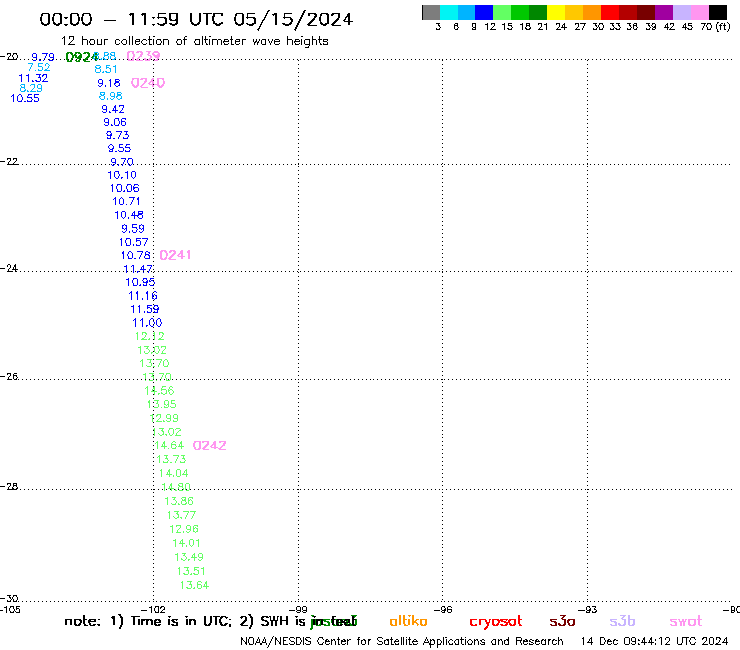Click the orange swatch in the color scale
This screenshot has width=740, height=650.
[592, 12]
